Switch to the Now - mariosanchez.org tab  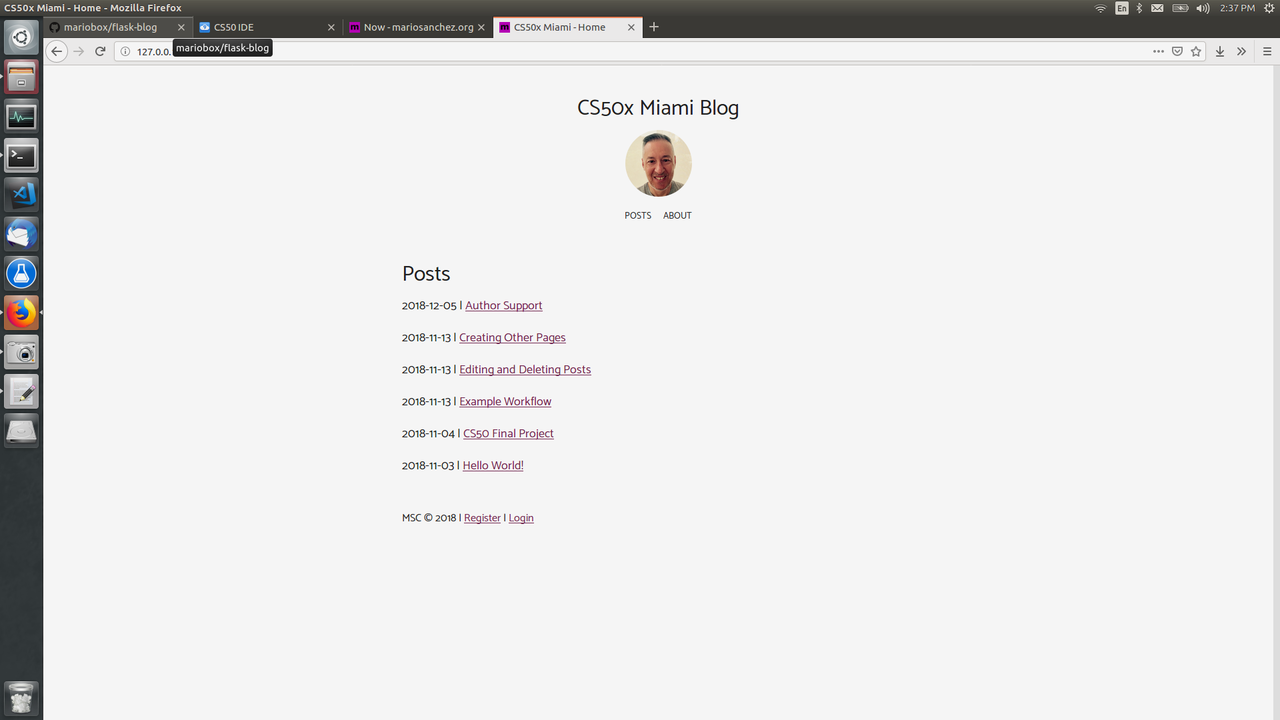[x=418, y=27]
